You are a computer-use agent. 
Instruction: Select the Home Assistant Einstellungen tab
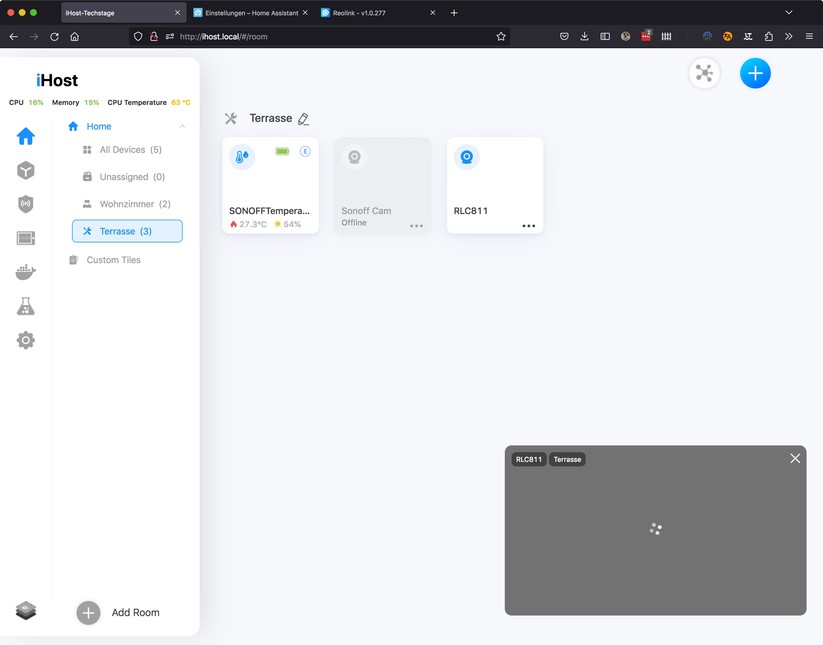point(250,14)
